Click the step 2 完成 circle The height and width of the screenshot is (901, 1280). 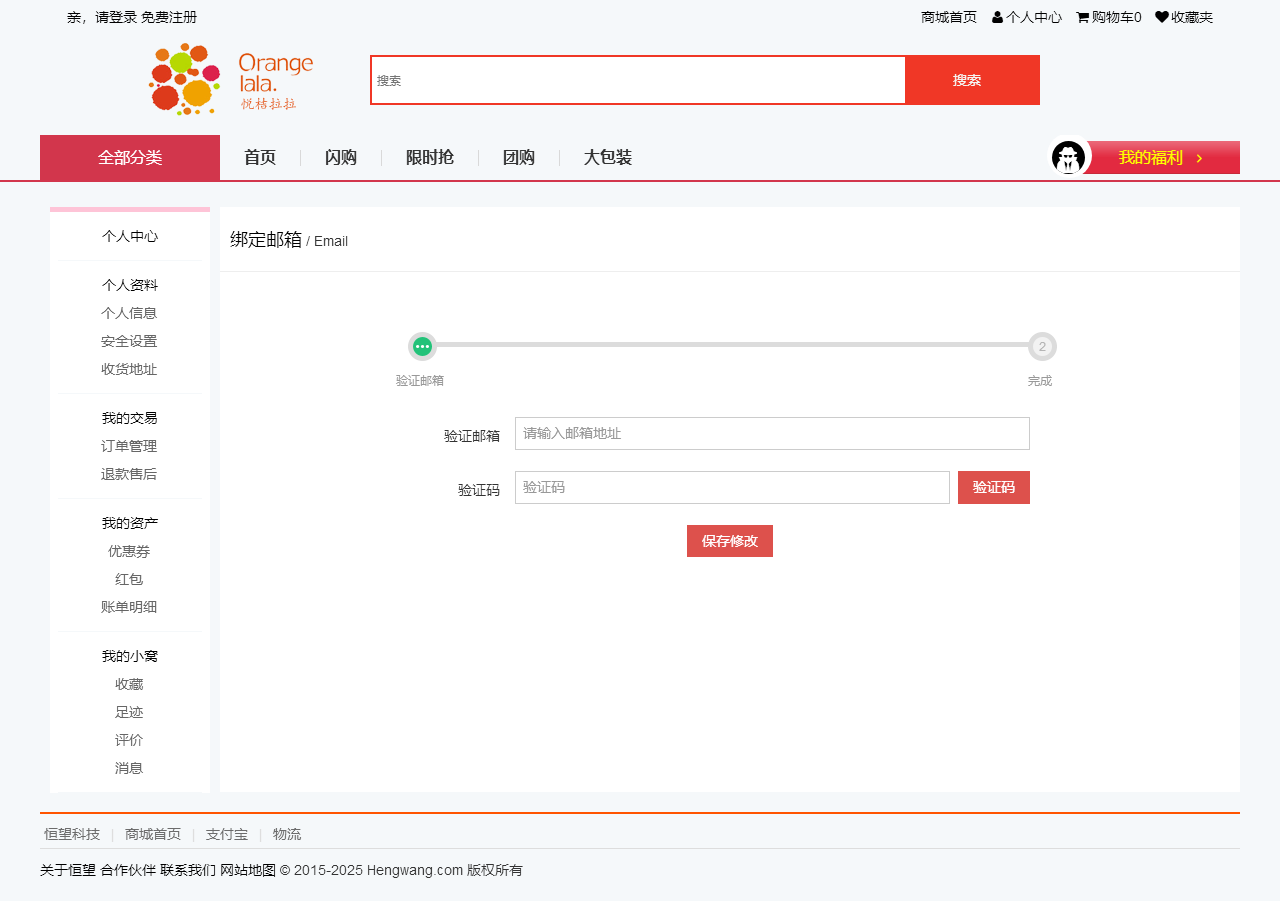point(1042,346)
